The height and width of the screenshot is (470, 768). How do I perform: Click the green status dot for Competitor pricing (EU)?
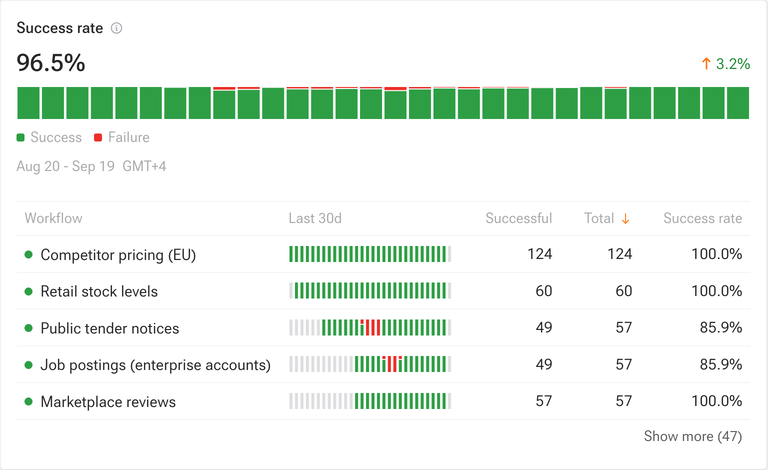pyautogui.click(x=28, y=255)
